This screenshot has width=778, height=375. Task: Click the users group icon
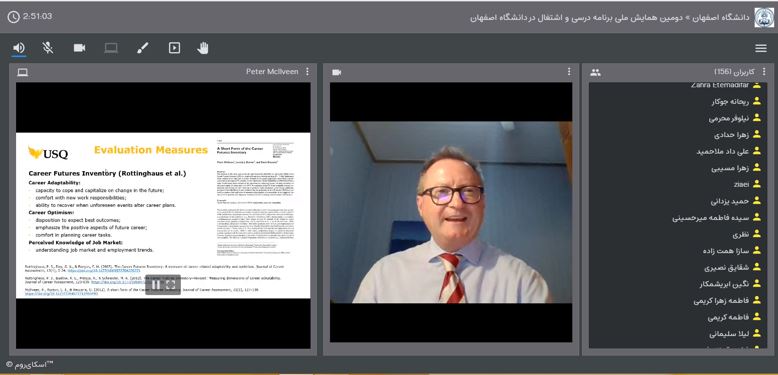[595, 72]
